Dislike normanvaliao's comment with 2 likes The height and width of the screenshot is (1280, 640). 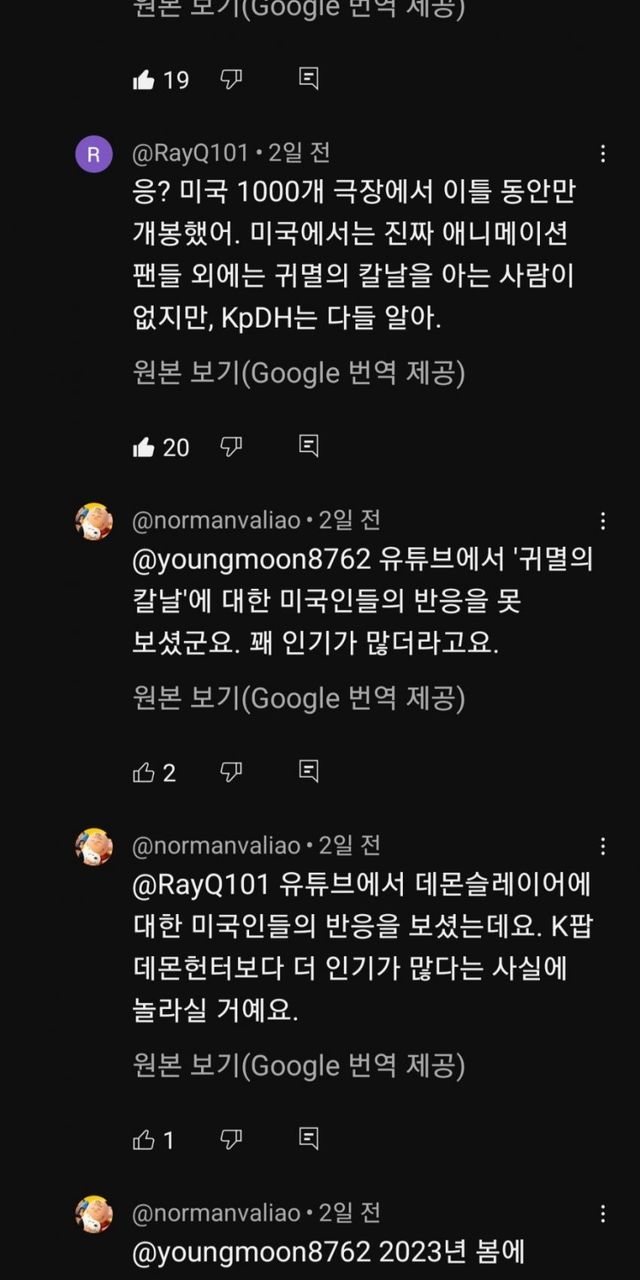point(231,772)
